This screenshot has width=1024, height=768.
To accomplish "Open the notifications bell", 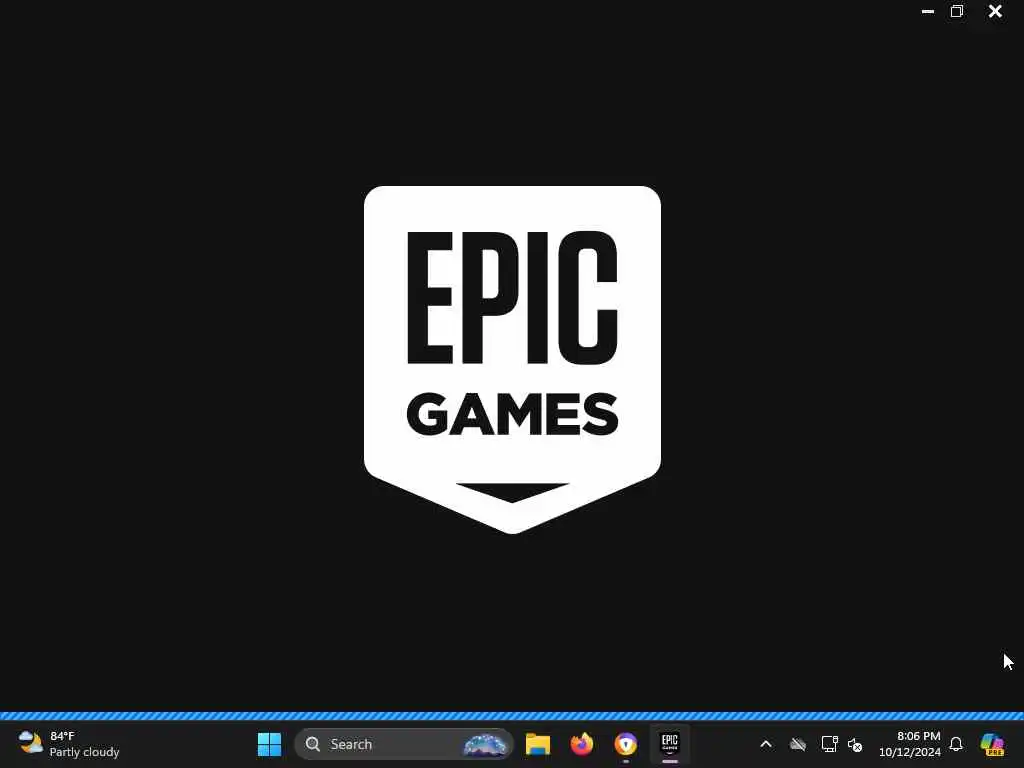I will point(956,744).
